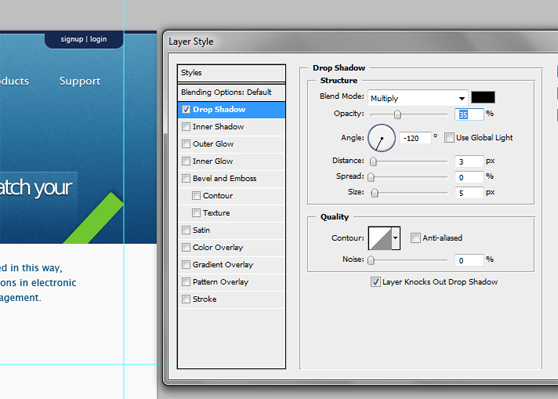Toggle the Drop Shadow checkbox
Viewport: 558px width, 399px height.
tap(186, 109)
